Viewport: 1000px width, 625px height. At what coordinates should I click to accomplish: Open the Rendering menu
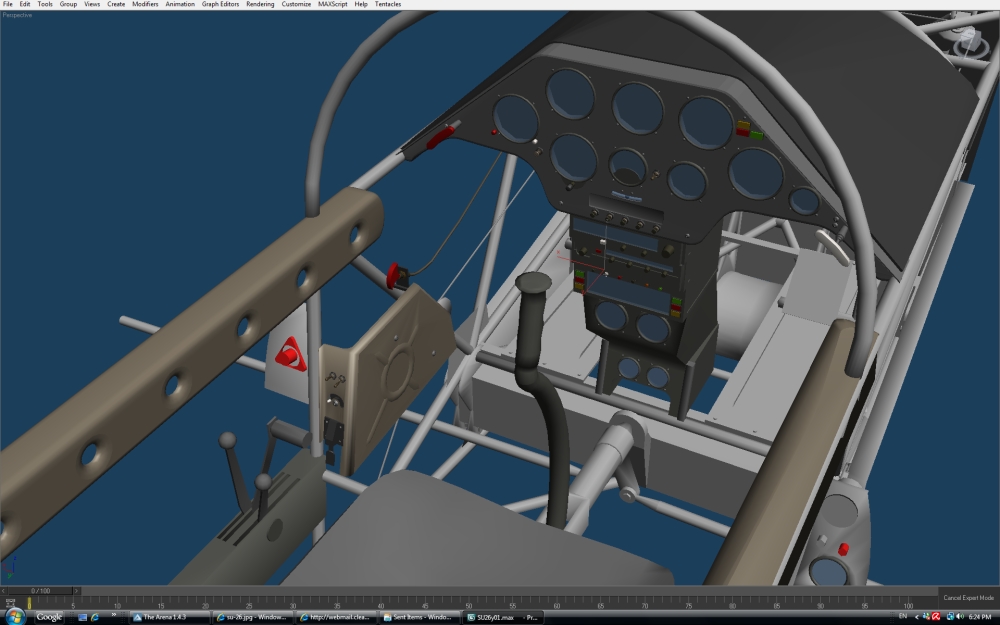(x=260, y=4)
